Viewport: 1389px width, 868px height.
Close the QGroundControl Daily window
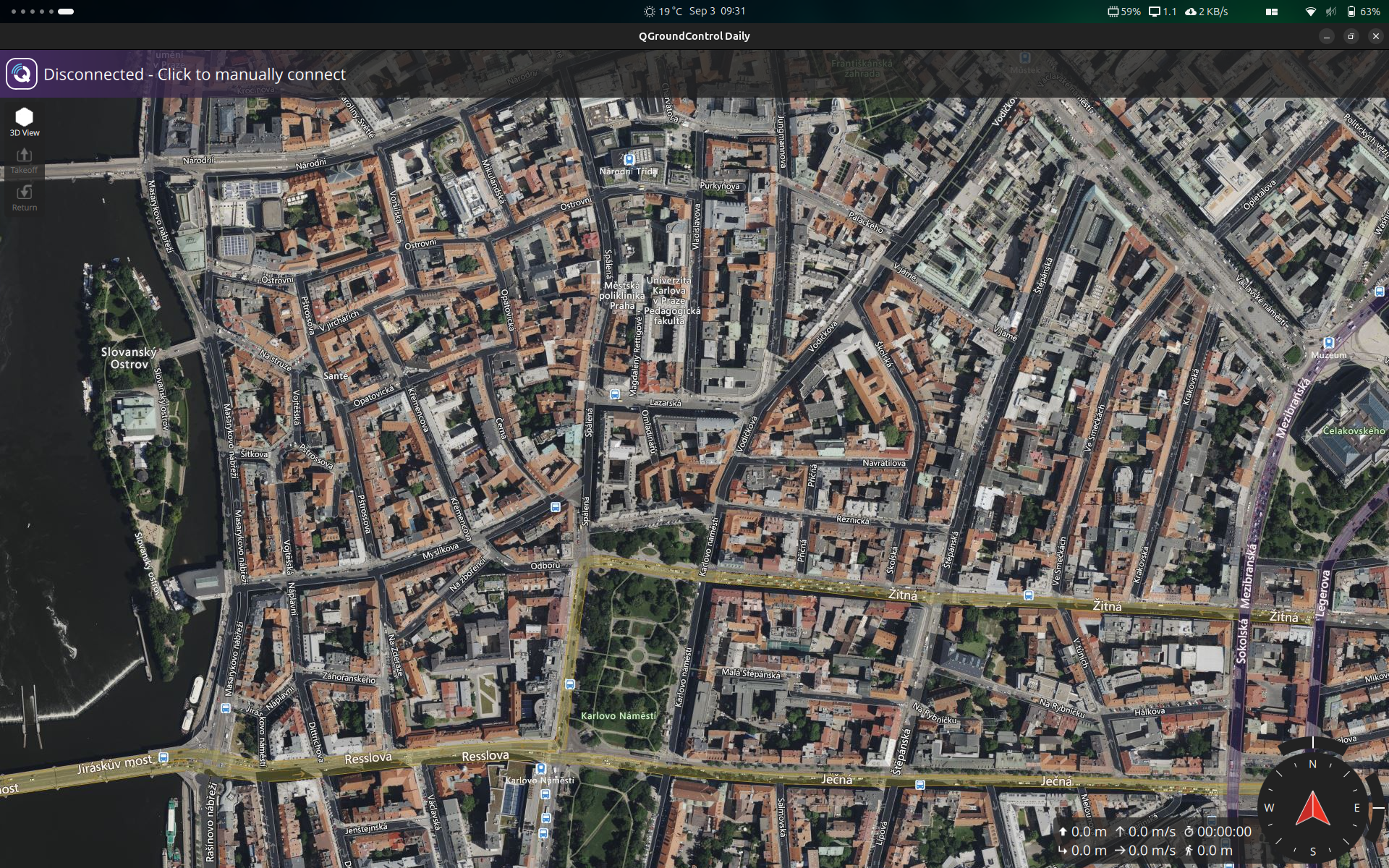(x=1375, y=36)
